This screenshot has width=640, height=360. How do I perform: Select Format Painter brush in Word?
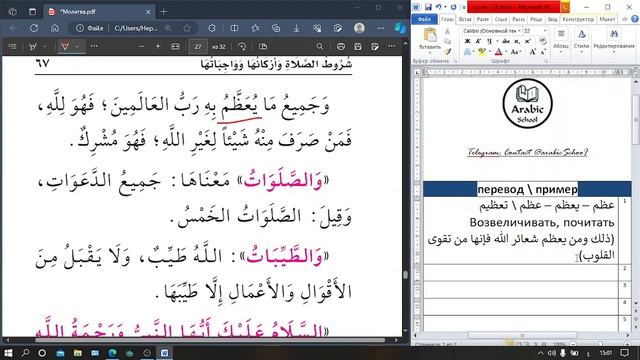[448, 52]
